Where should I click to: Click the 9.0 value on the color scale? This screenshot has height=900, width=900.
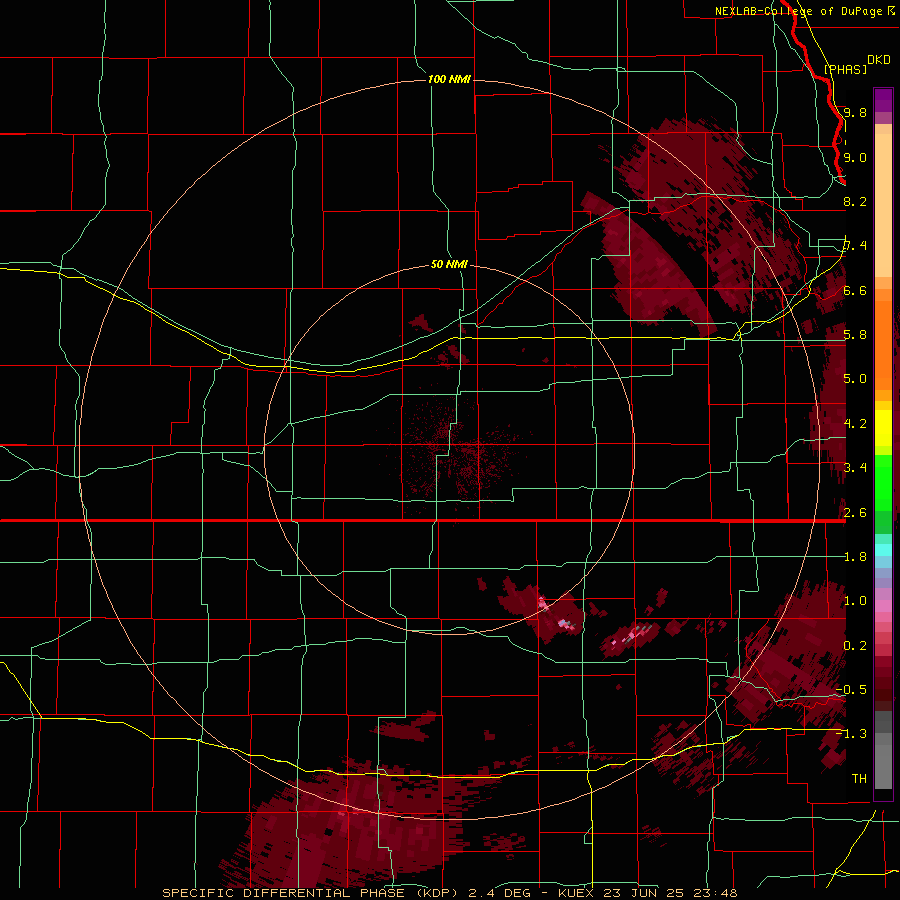click(x=855, y=157)
